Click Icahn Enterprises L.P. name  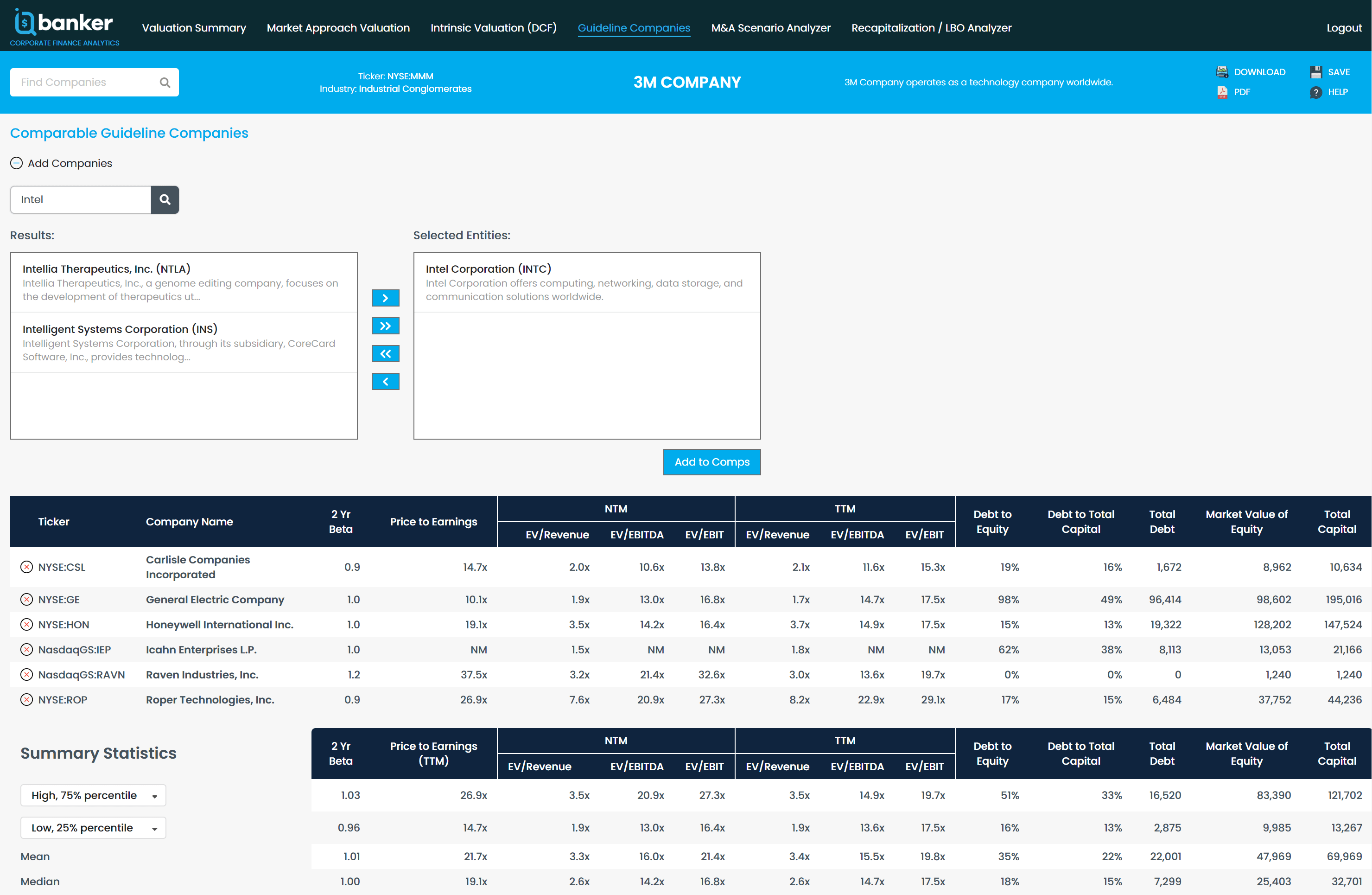pyautogui.click(x=201, y=650)
